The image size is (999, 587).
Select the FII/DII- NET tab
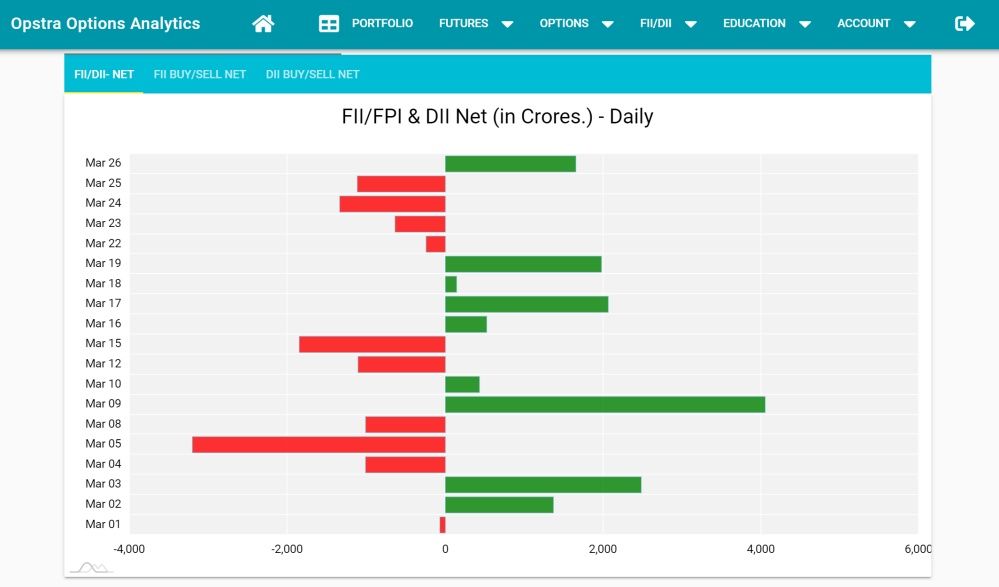point(104,75)
